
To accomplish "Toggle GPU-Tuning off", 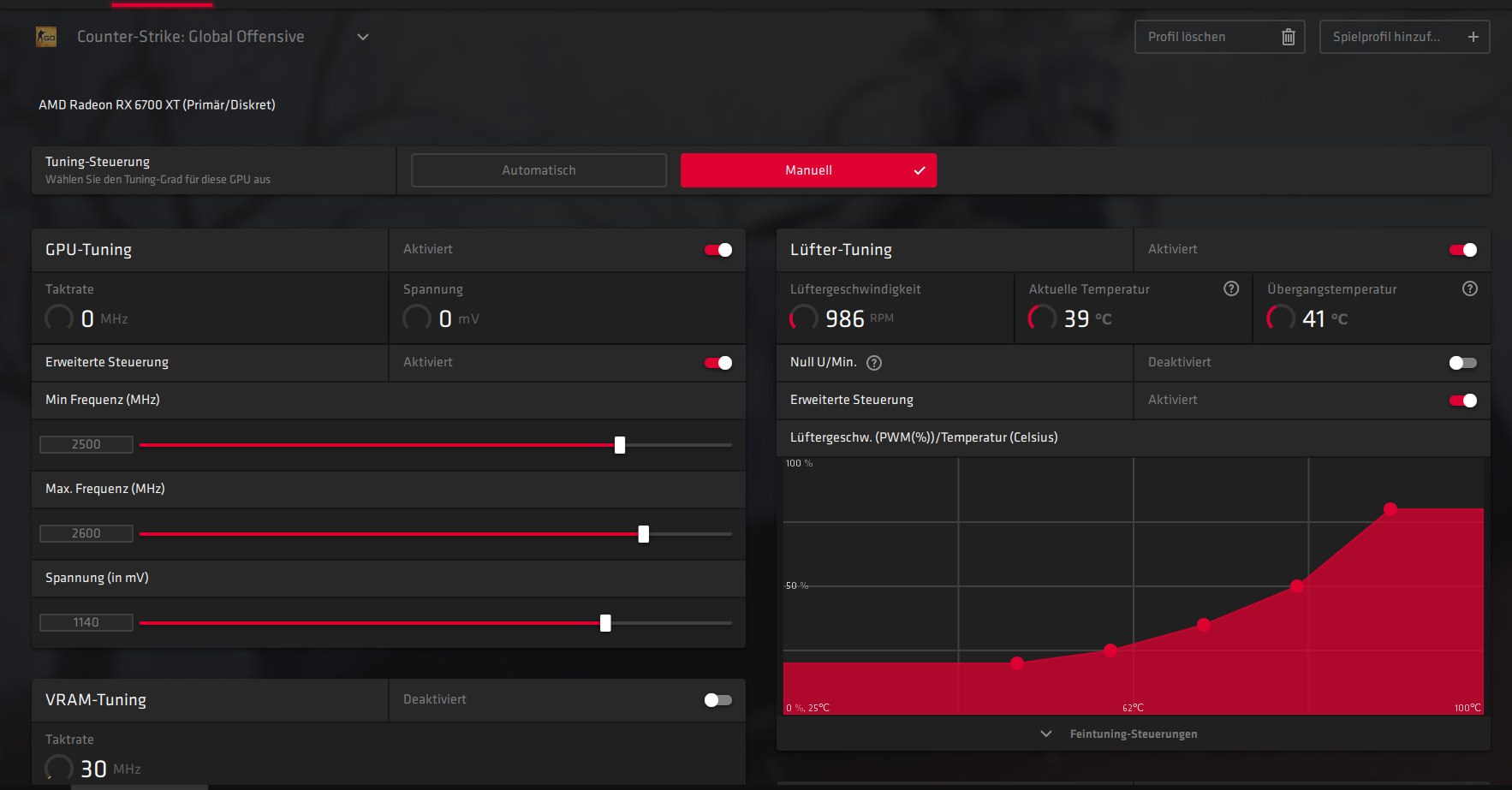I will pyautogui.click(x=718, y=250).
